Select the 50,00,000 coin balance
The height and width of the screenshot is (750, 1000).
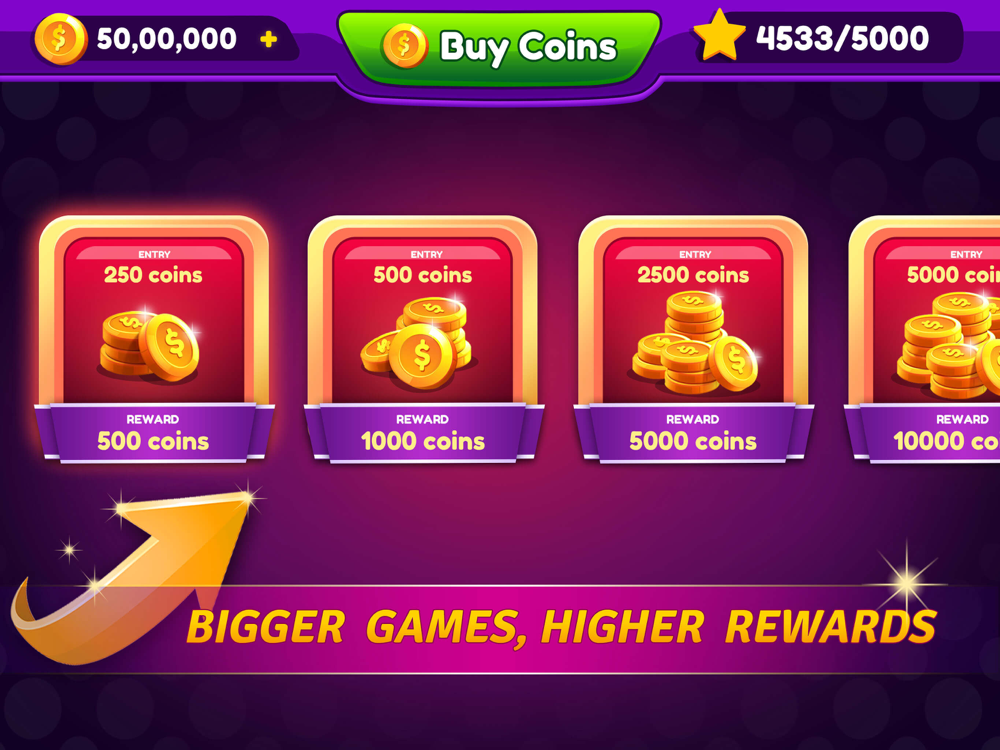tap(166, 39)
